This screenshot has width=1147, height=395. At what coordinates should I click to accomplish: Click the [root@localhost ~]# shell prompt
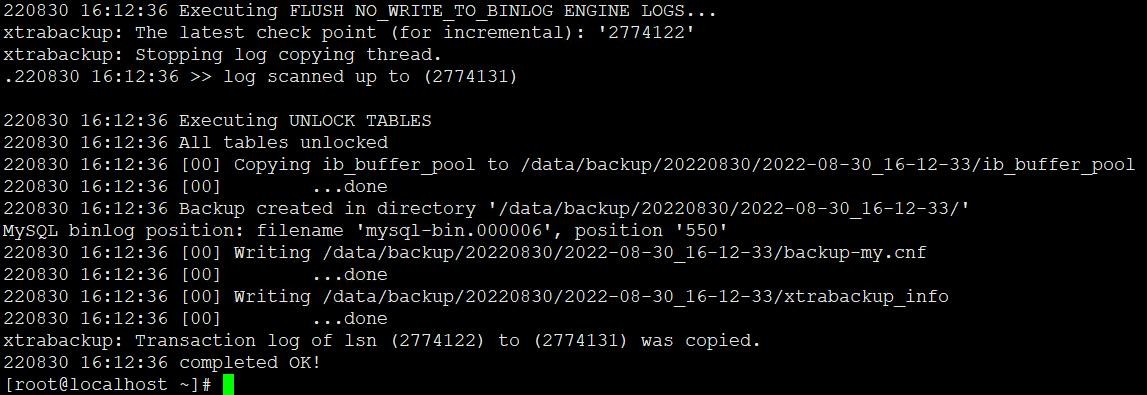point(108,385)
